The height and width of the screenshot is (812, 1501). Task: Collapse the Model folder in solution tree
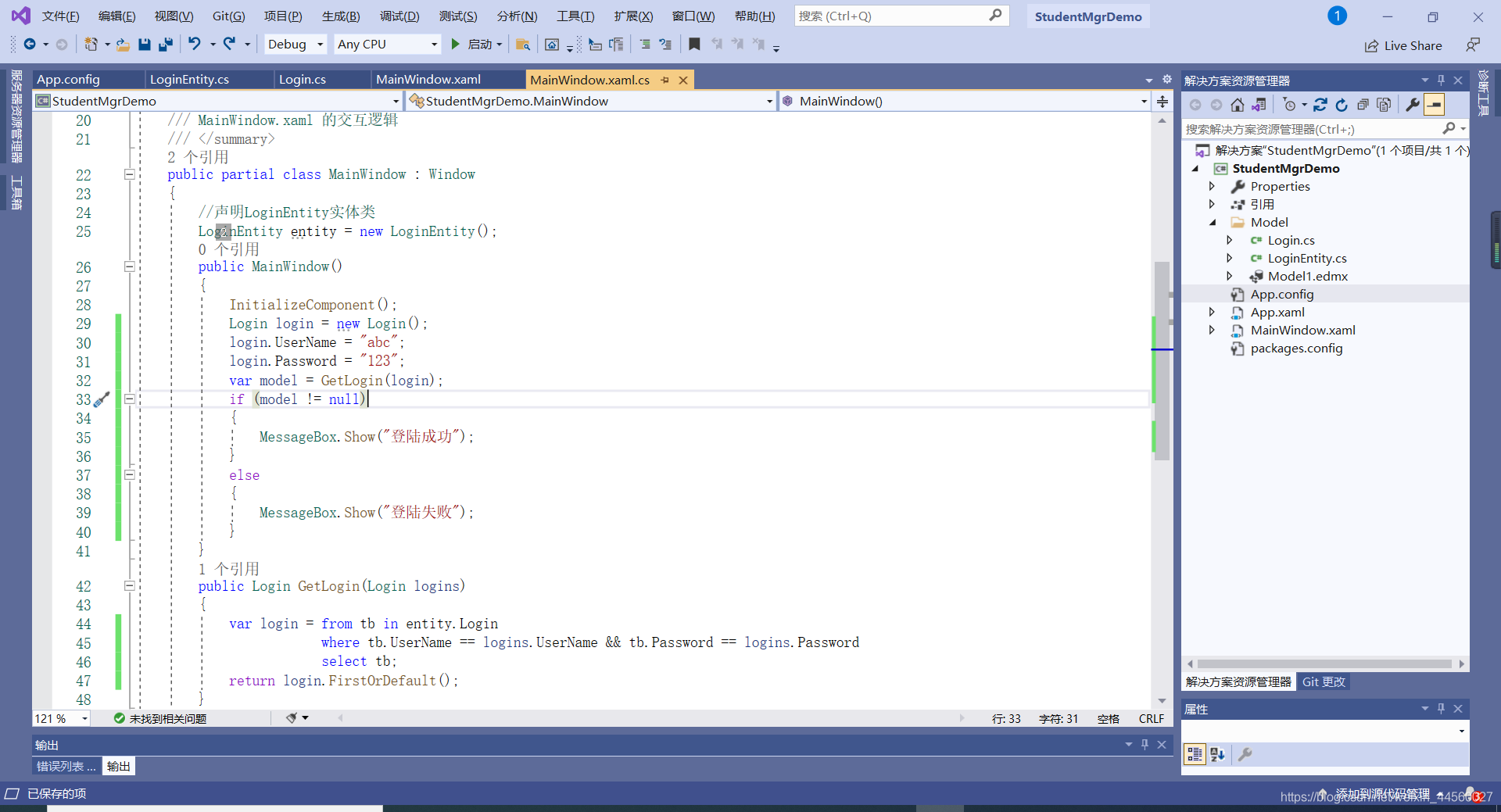point(1213,223)
